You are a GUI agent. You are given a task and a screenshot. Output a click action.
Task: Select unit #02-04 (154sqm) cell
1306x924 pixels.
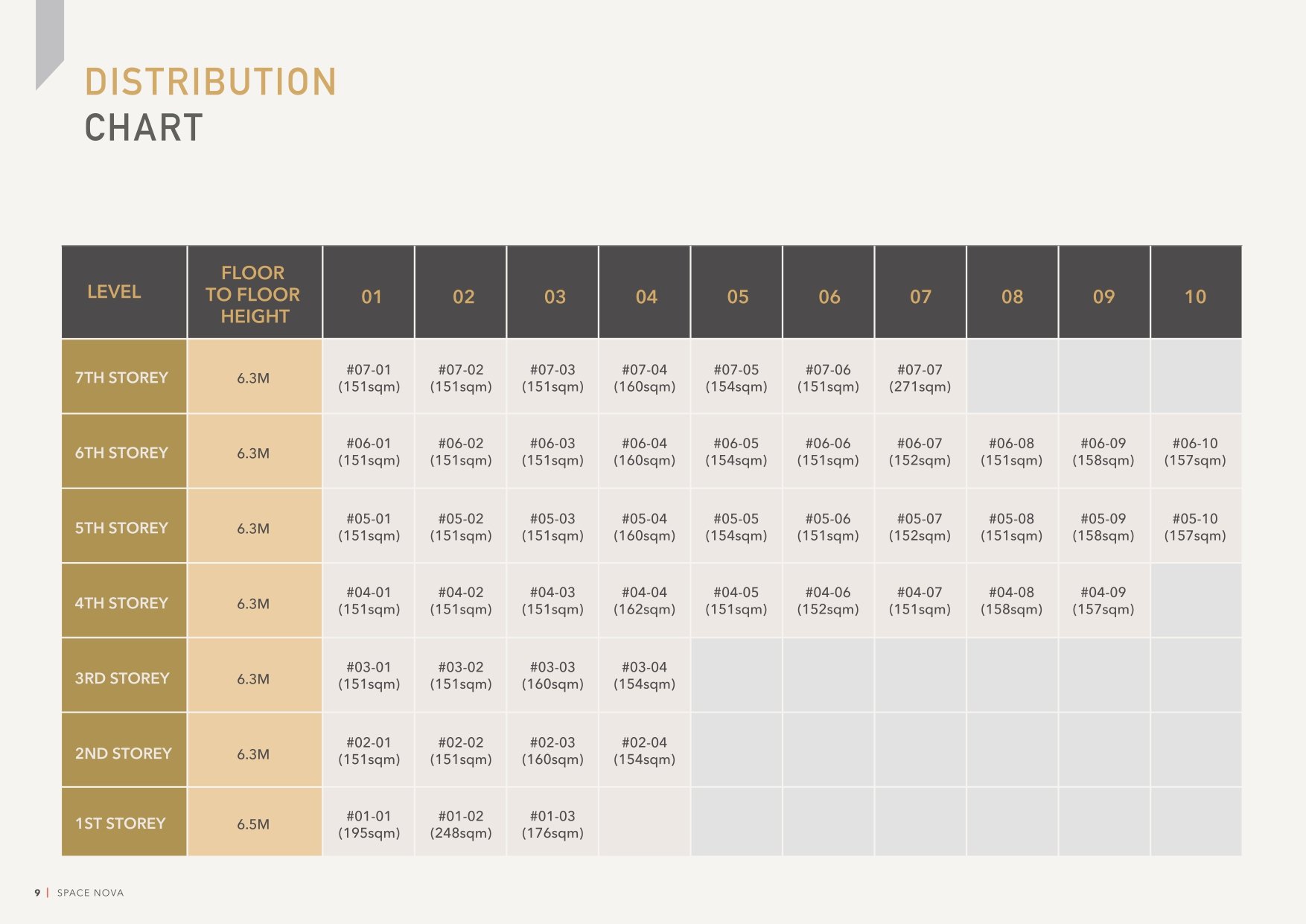(x=645, y=751)
